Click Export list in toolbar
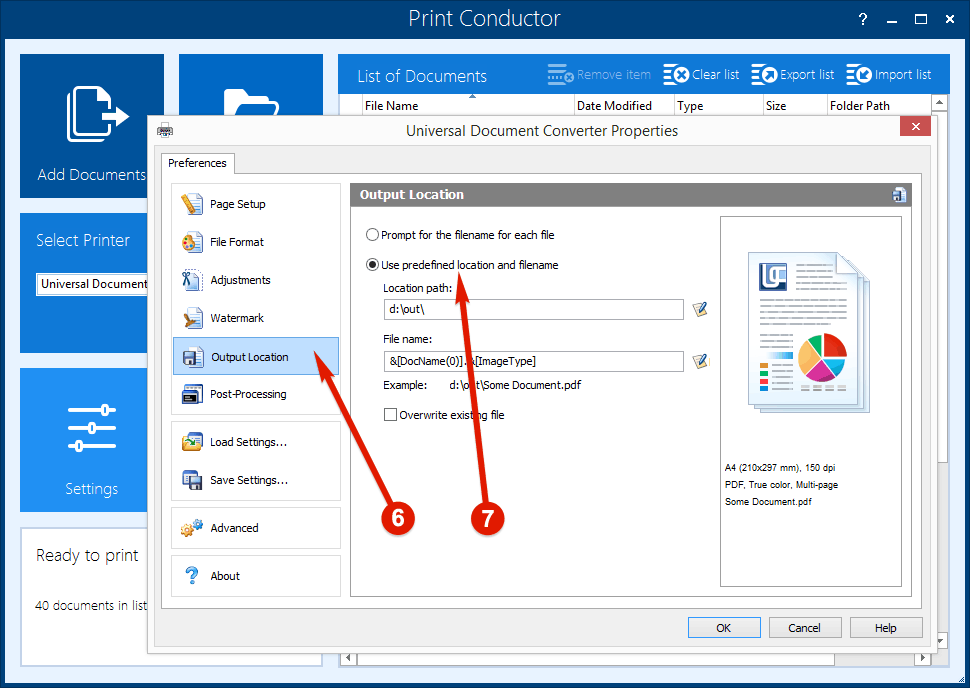The height and width of the screenshot is (688, 970). click(792, 75)
